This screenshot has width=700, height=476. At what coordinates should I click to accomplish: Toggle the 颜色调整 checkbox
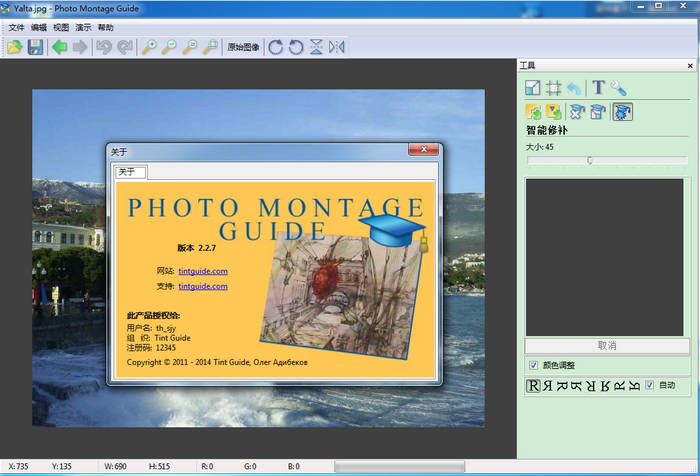(533, 365)
